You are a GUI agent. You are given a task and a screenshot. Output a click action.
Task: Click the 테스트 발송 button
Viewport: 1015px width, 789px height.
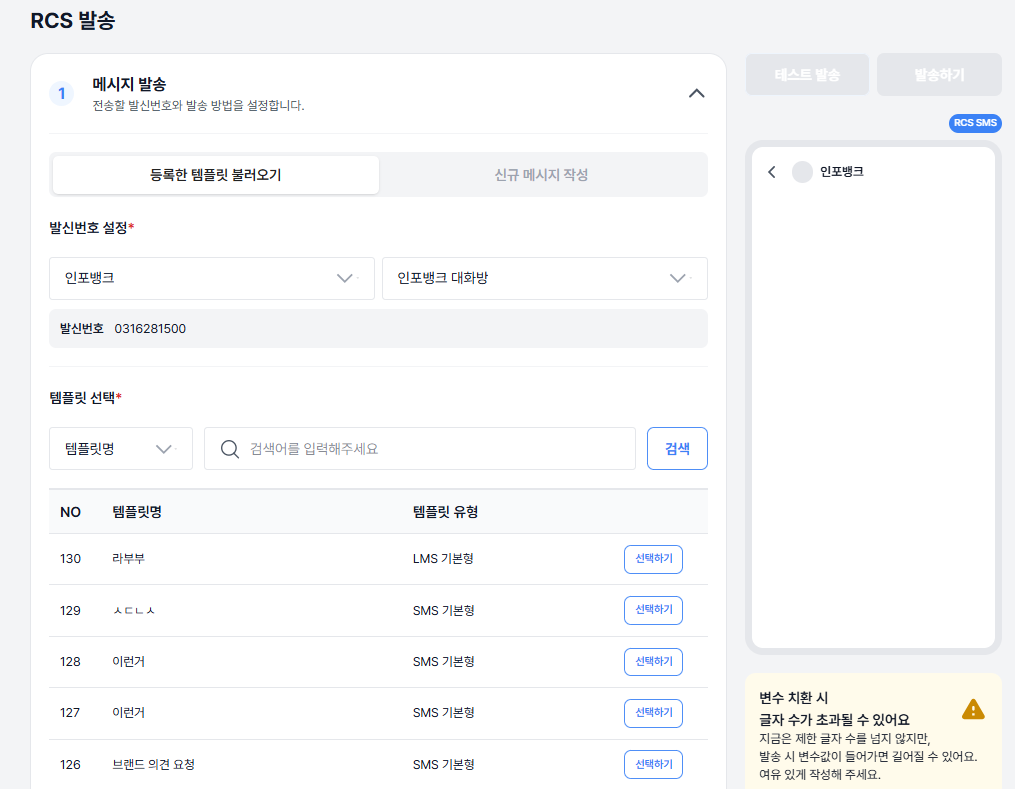click(x=806, y=75)
